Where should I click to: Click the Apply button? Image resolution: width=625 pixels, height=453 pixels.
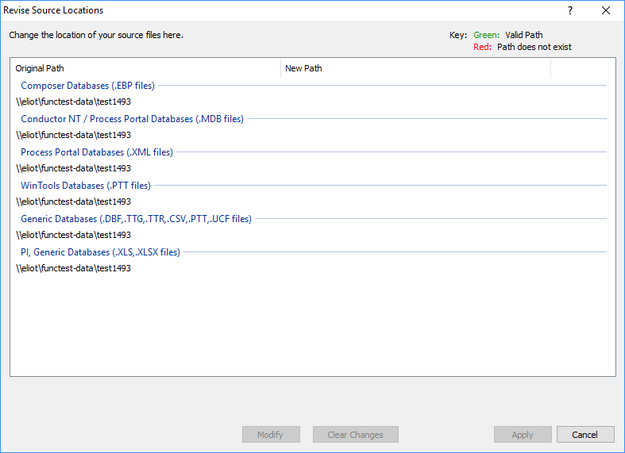pos(522,435)
